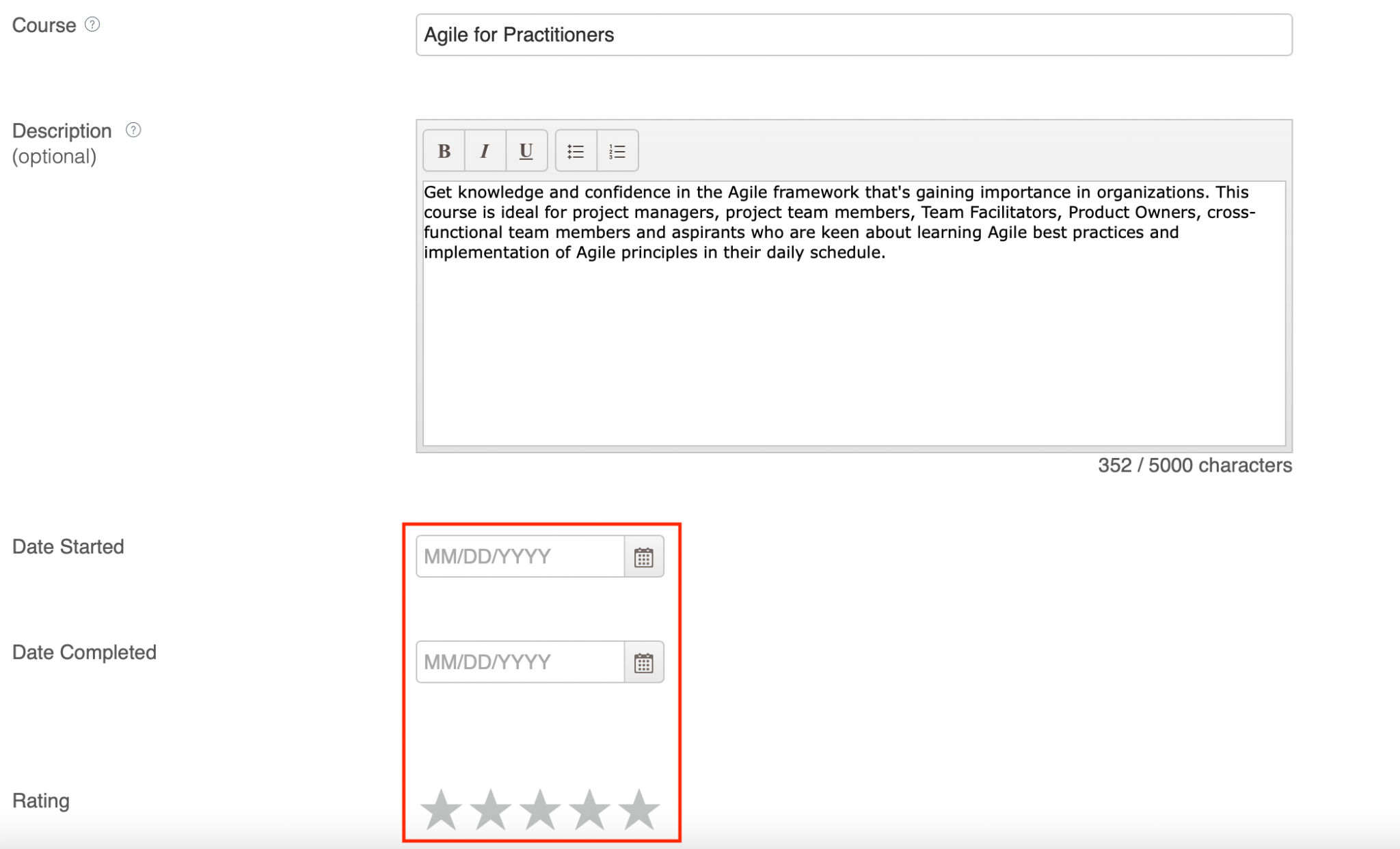1400x849 pixels.
Task: Toggle italic formatting button
Action: (x=485, y=151)
